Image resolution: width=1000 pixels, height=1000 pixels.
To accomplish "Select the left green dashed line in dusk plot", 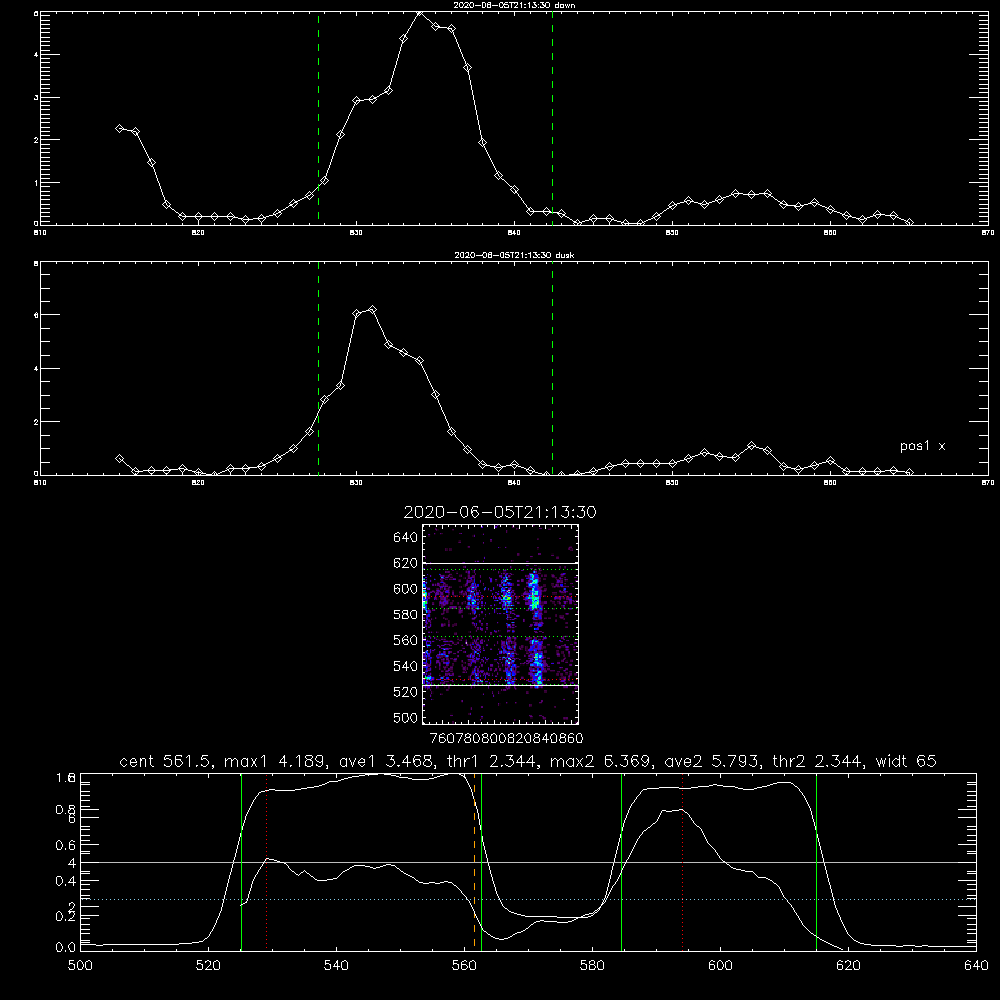I will pos(318,368).
